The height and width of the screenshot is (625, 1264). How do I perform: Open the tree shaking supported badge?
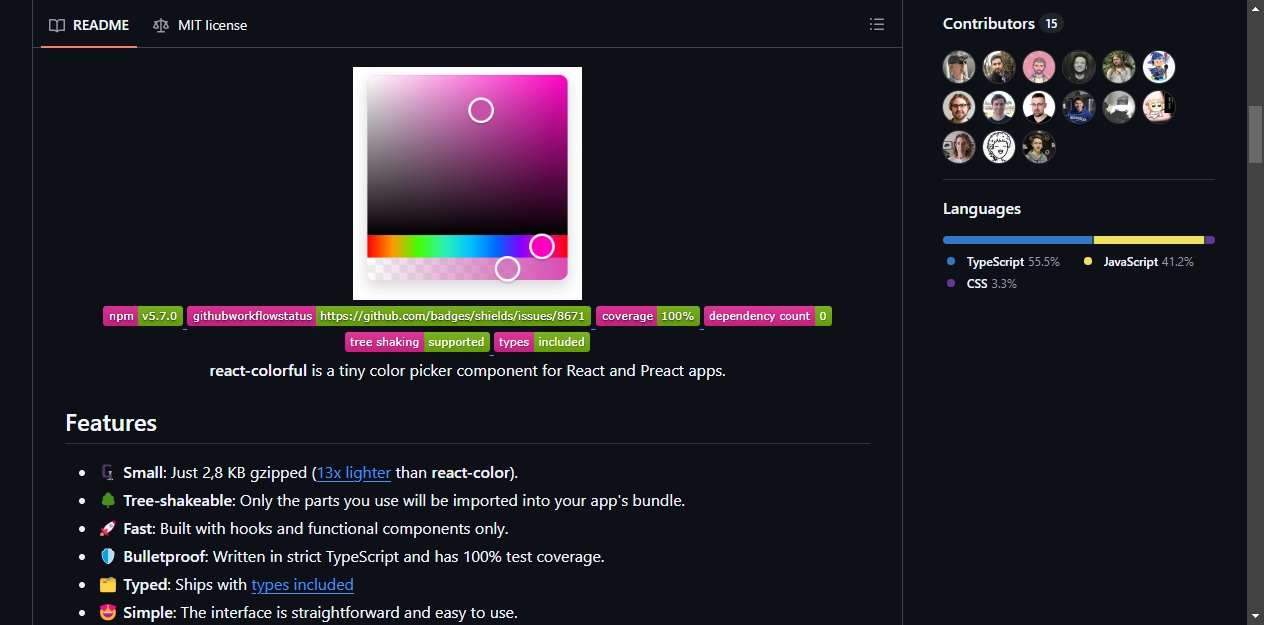tap(417, 342)
